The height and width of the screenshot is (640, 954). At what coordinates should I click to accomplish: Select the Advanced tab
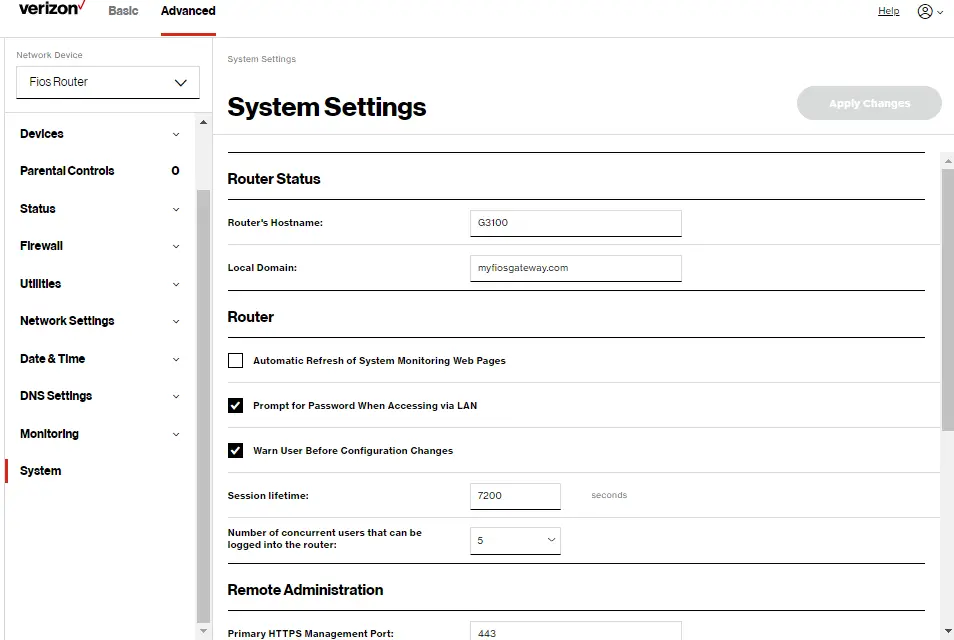coord(187,11)
